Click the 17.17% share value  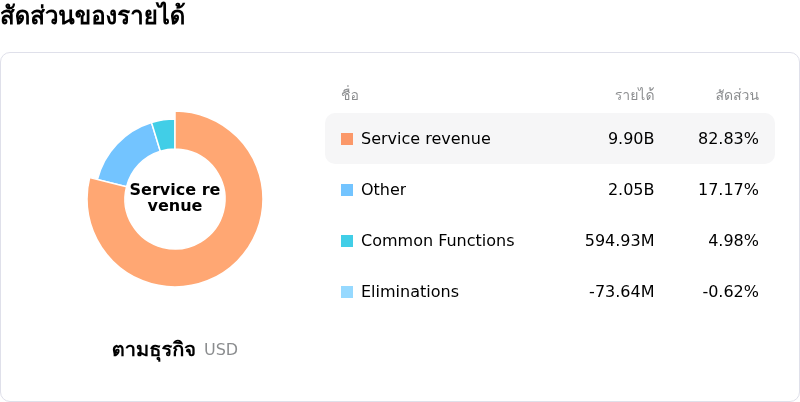pos(728,190)
